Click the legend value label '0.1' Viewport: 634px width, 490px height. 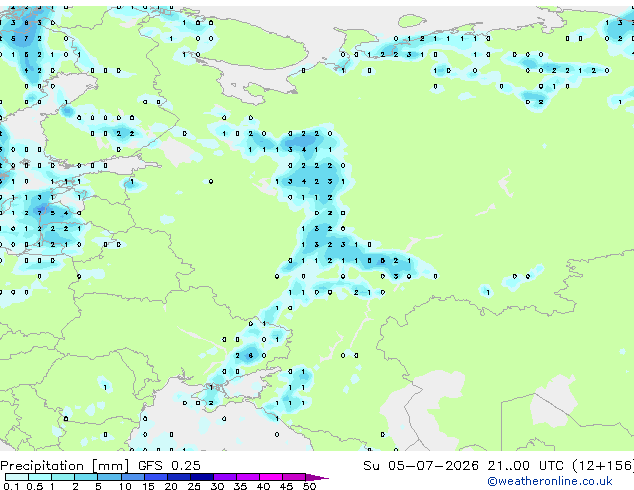11,486
